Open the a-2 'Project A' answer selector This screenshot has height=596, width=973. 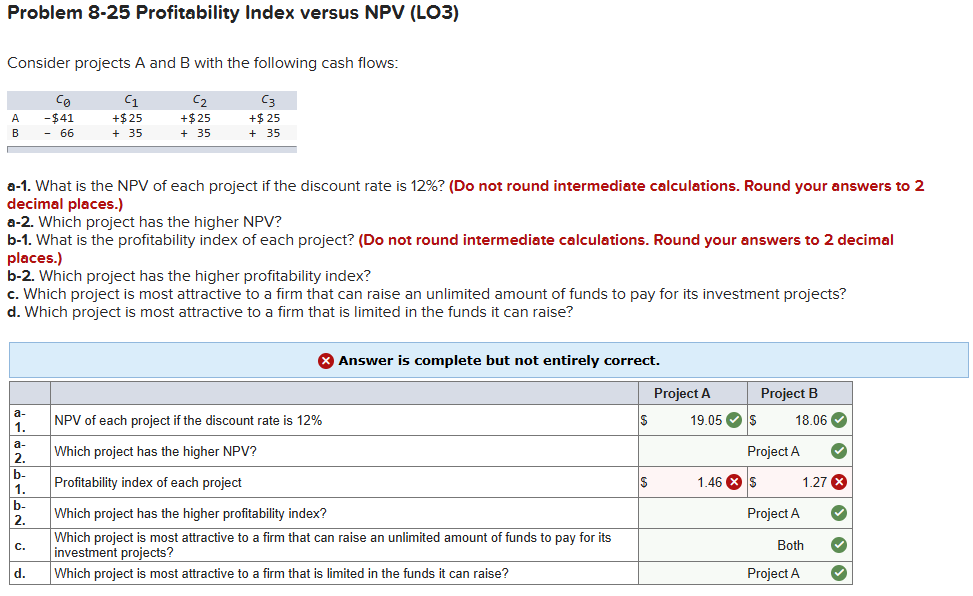[773, 451]
